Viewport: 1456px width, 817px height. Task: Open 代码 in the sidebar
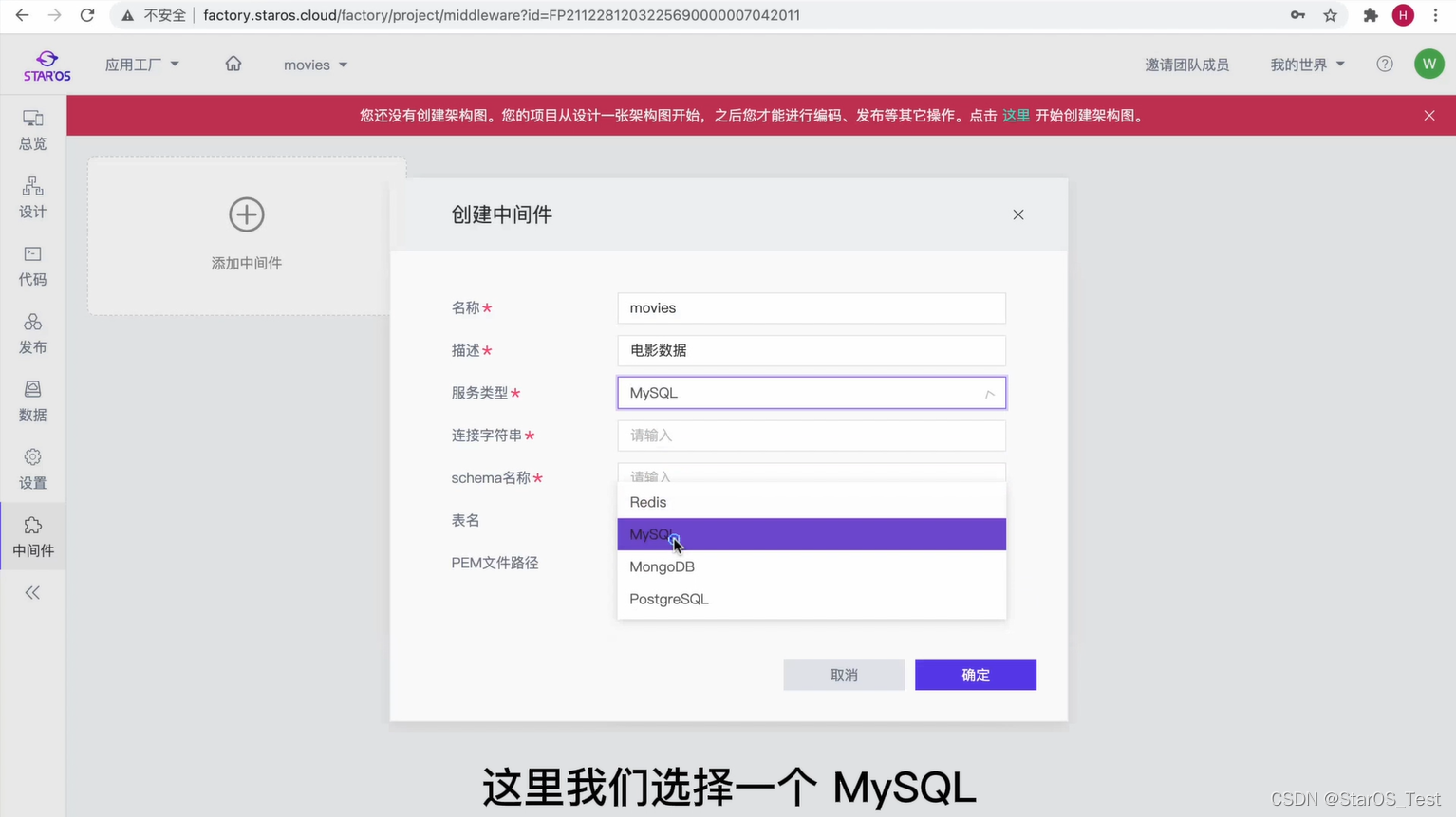point(32,266)
